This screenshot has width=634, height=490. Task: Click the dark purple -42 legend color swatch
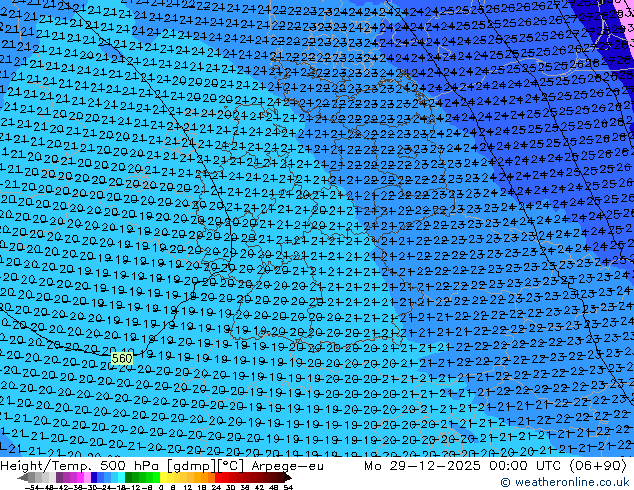point(59,477)
